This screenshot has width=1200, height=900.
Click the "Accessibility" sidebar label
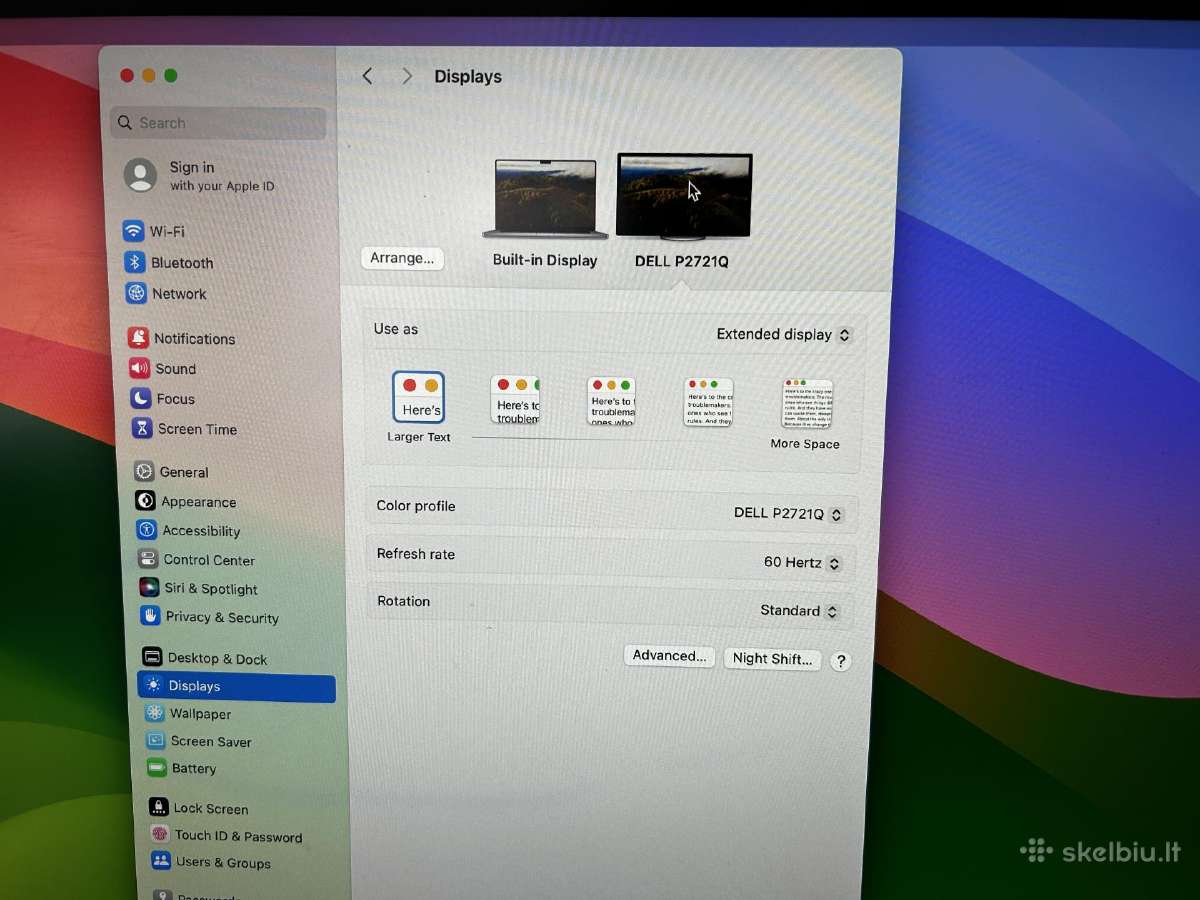tap(202, 531)
